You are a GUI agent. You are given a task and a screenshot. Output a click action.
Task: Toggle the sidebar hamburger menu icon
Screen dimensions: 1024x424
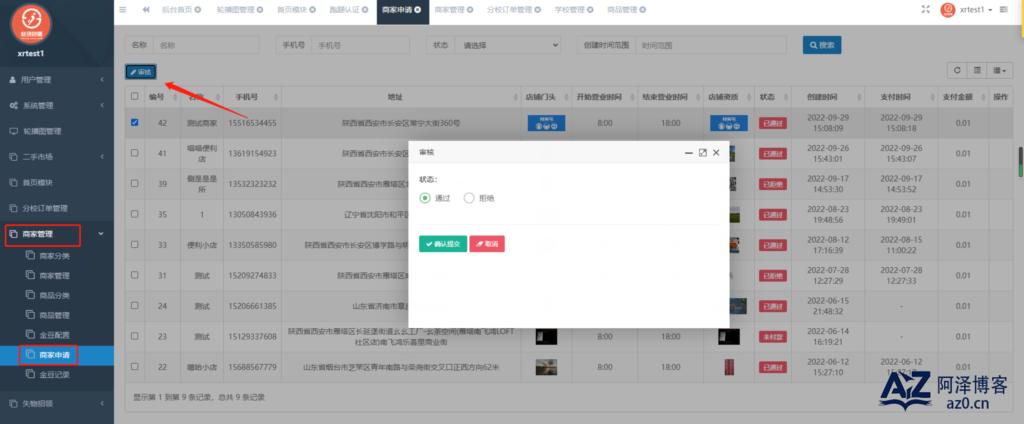(123, 10)
